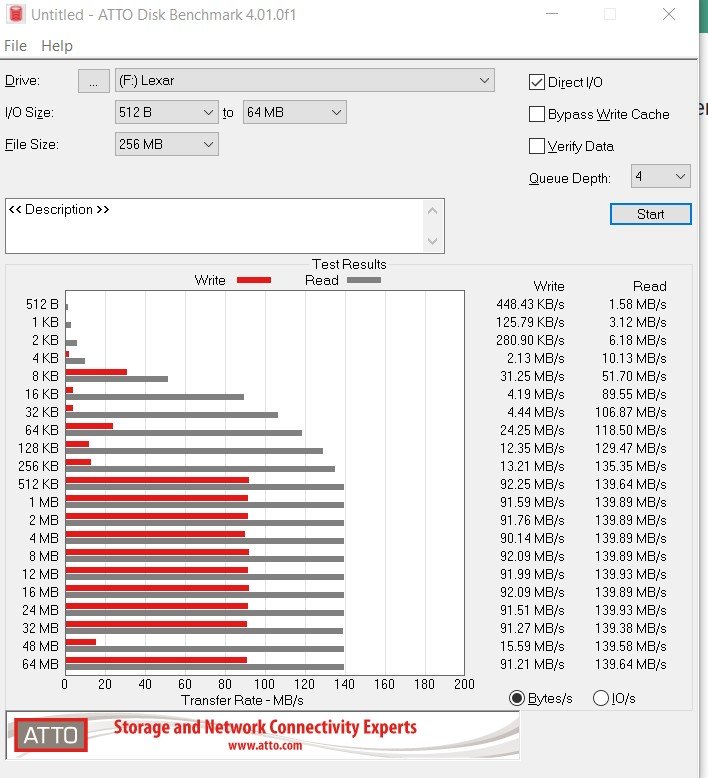Click the 15.59 MB/s write value
This screenshot has width=708, height=778.
tap(532, 646)
